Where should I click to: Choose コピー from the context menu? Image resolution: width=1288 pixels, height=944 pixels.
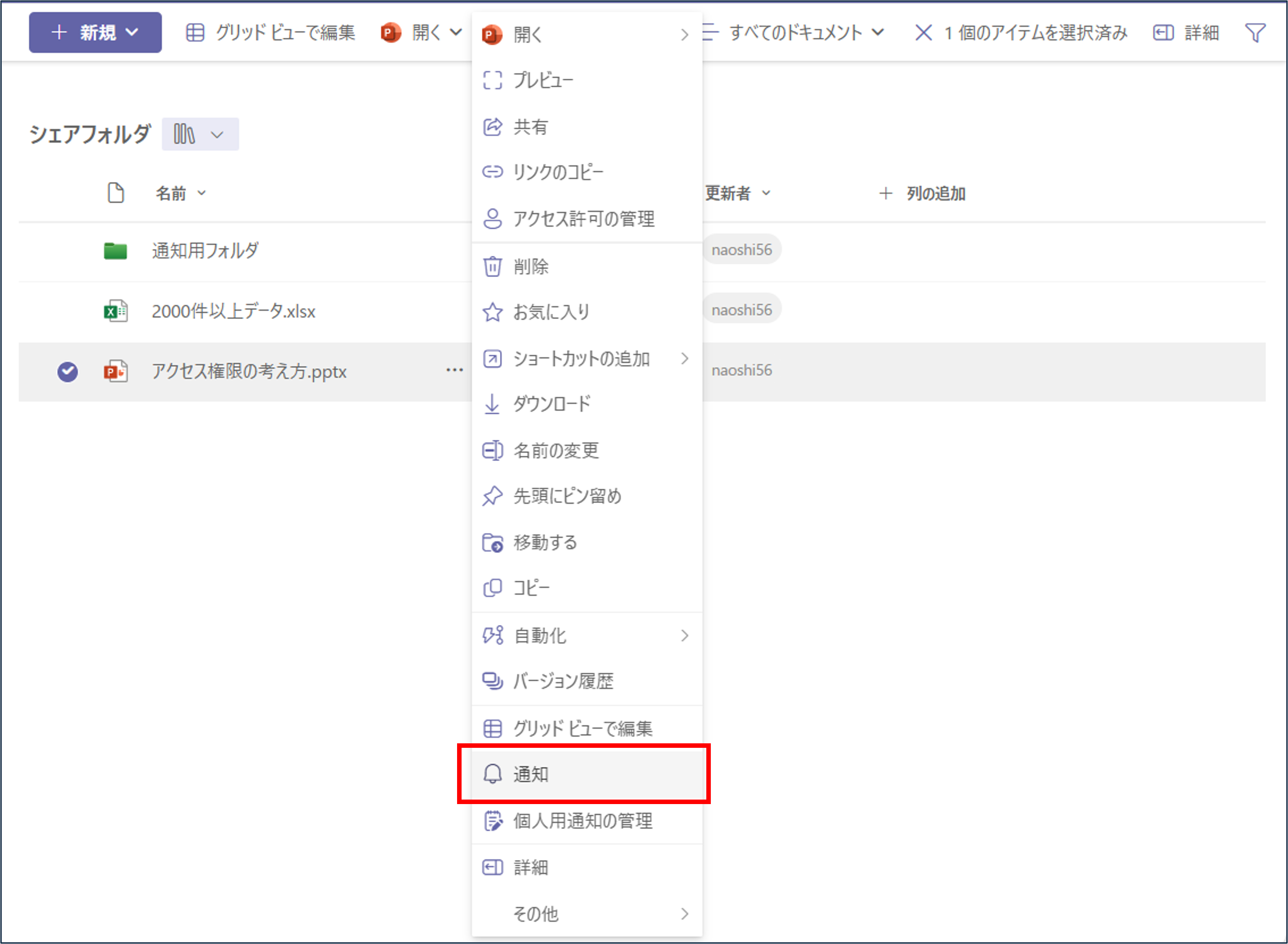[x=587, y=588]
